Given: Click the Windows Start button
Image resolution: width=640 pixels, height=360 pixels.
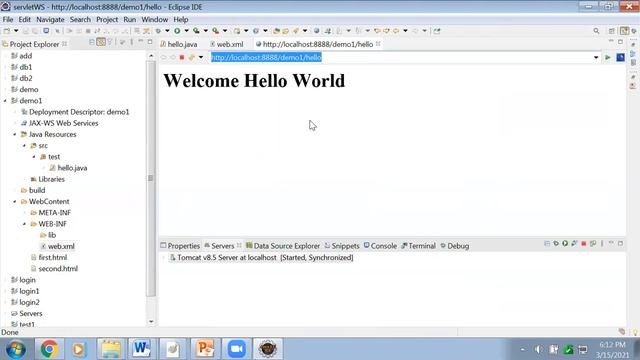Looking at the screenshot, I should click(16, 349).
